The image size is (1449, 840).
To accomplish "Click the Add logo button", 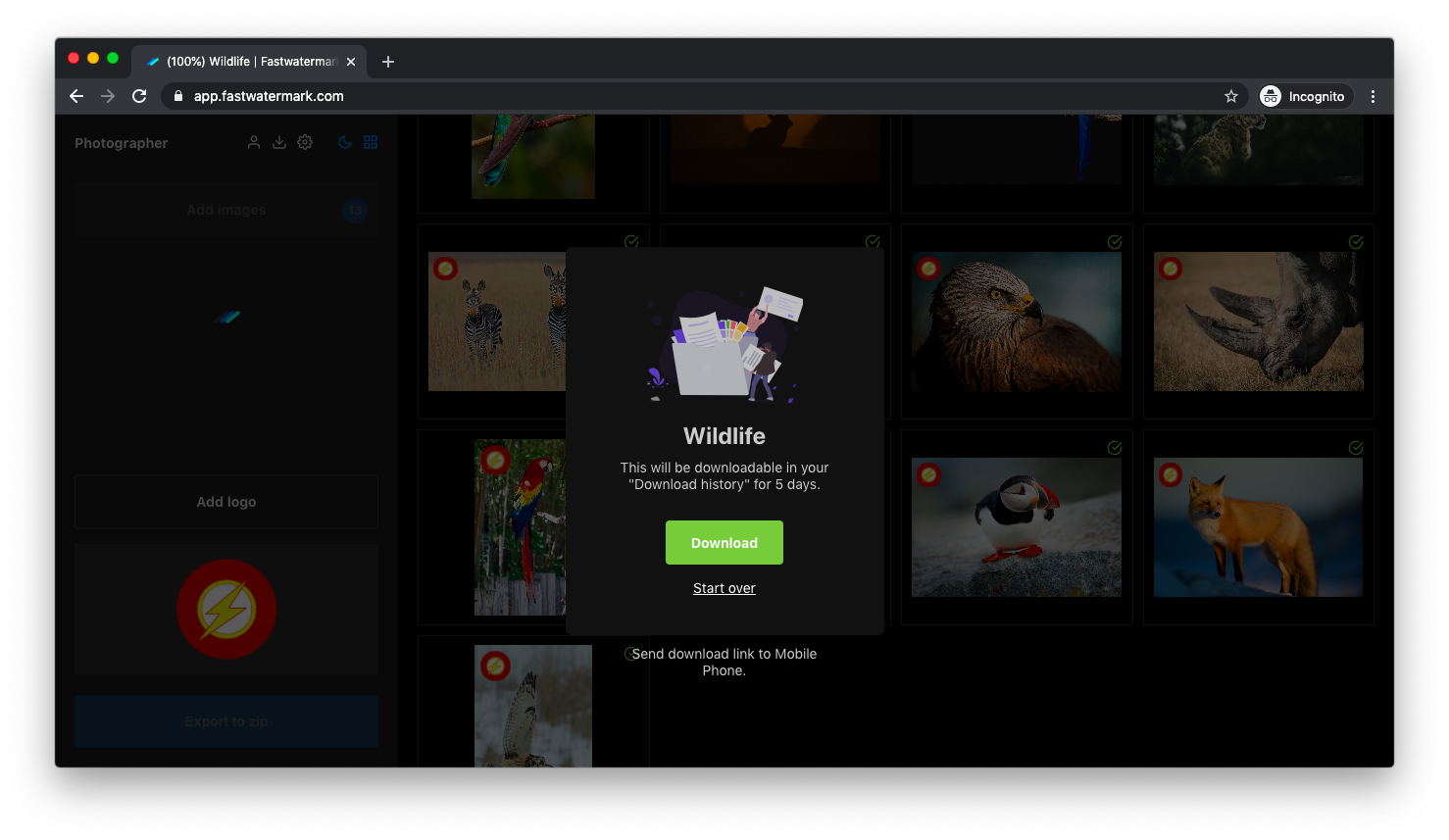I will (x=226, y=502).
